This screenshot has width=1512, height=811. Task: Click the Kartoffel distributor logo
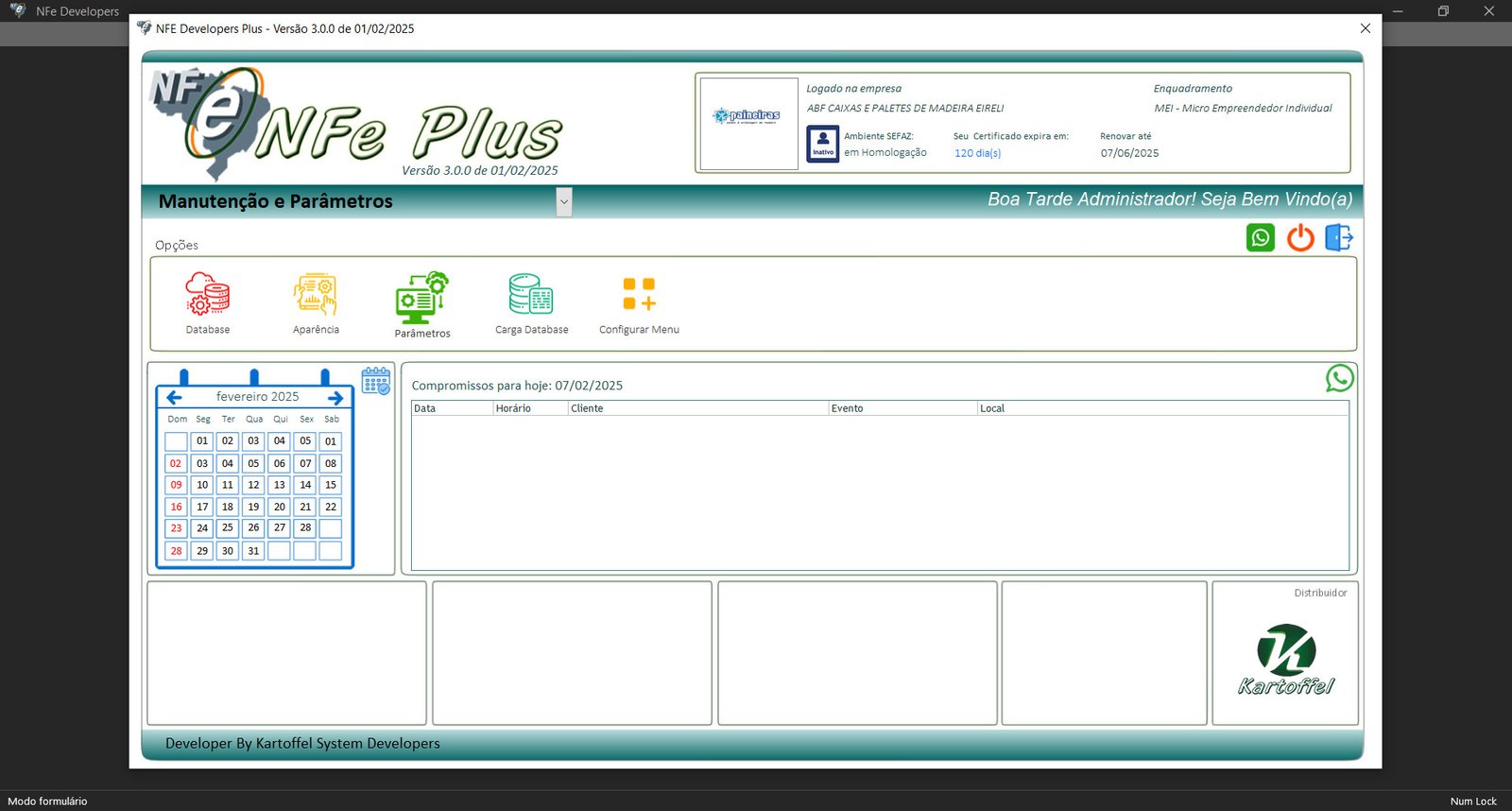1285,660
